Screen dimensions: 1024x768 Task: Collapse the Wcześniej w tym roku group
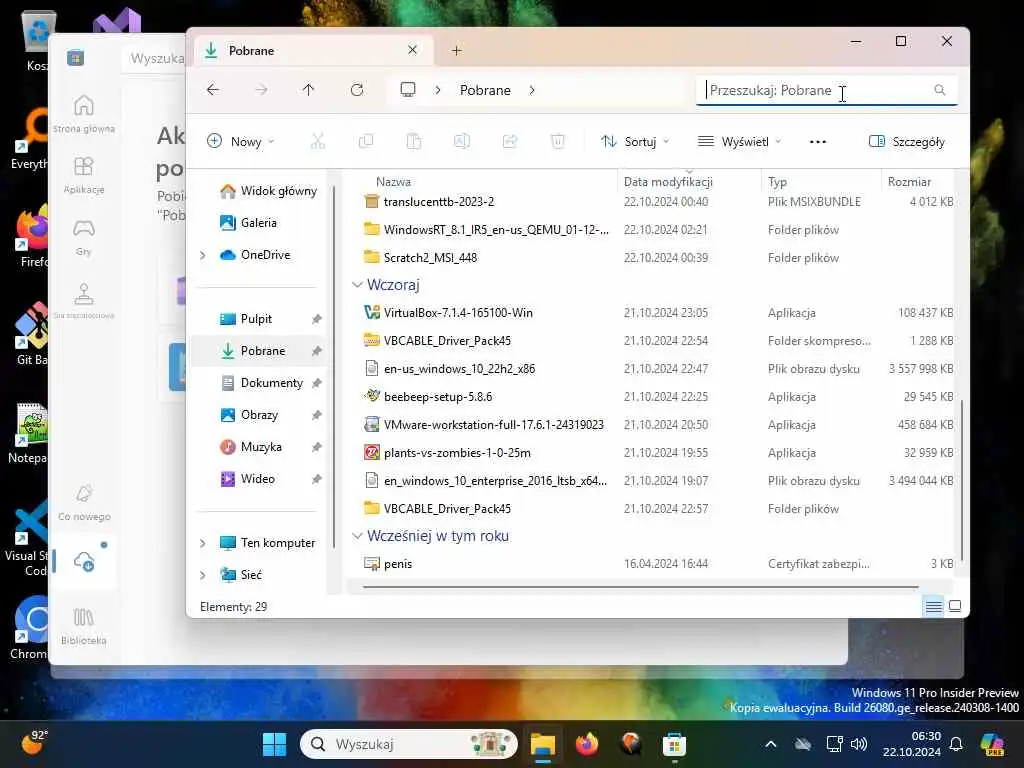click(x=357, y=536)
